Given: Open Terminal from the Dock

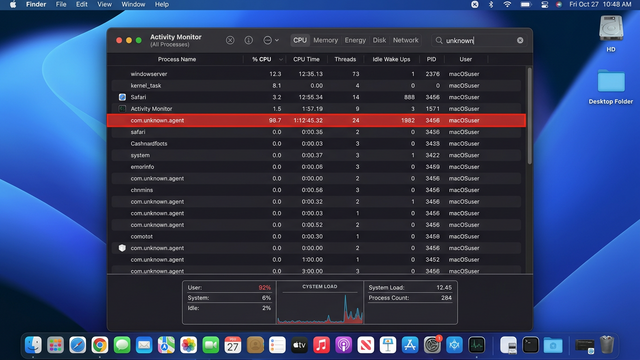Looking at the screenshot, I should click(x=531, y=345).
